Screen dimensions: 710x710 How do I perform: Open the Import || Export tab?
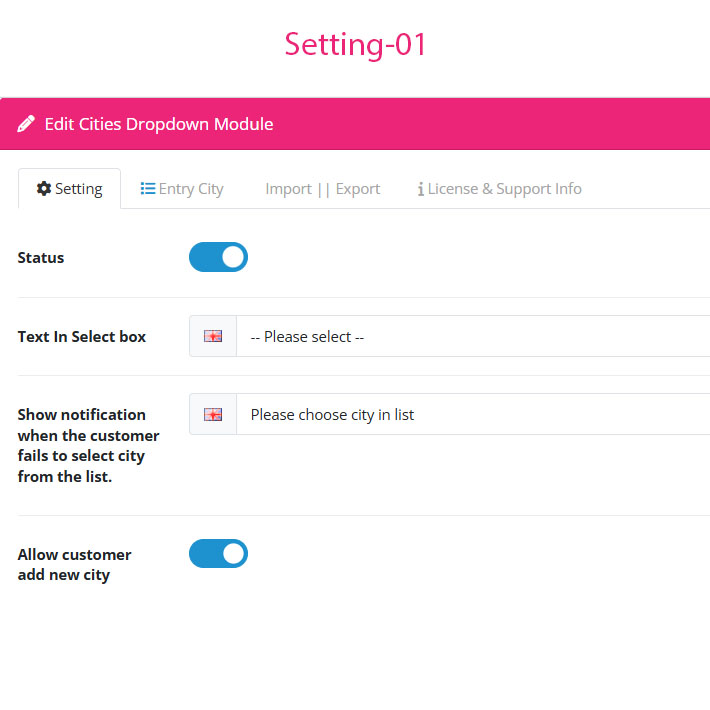tap(322, 189)
